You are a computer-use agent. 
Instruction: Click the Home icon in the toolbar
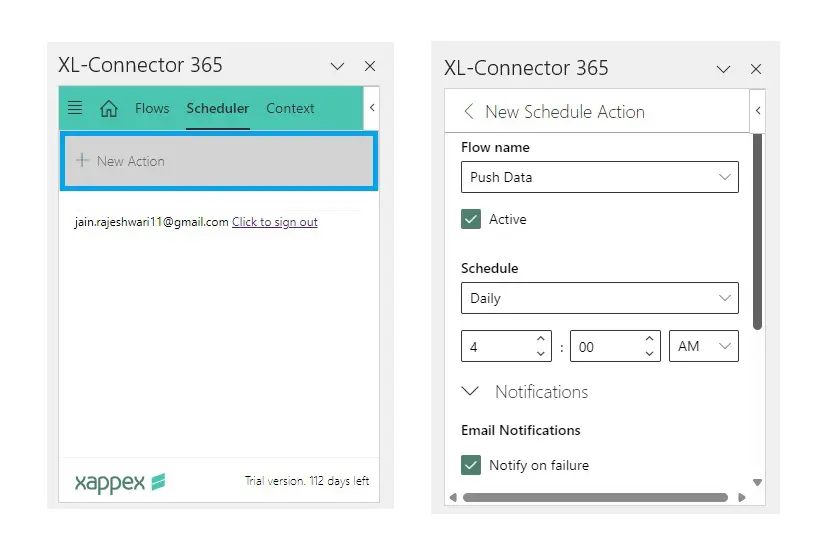pyautogui.click(x=109, y=109)
